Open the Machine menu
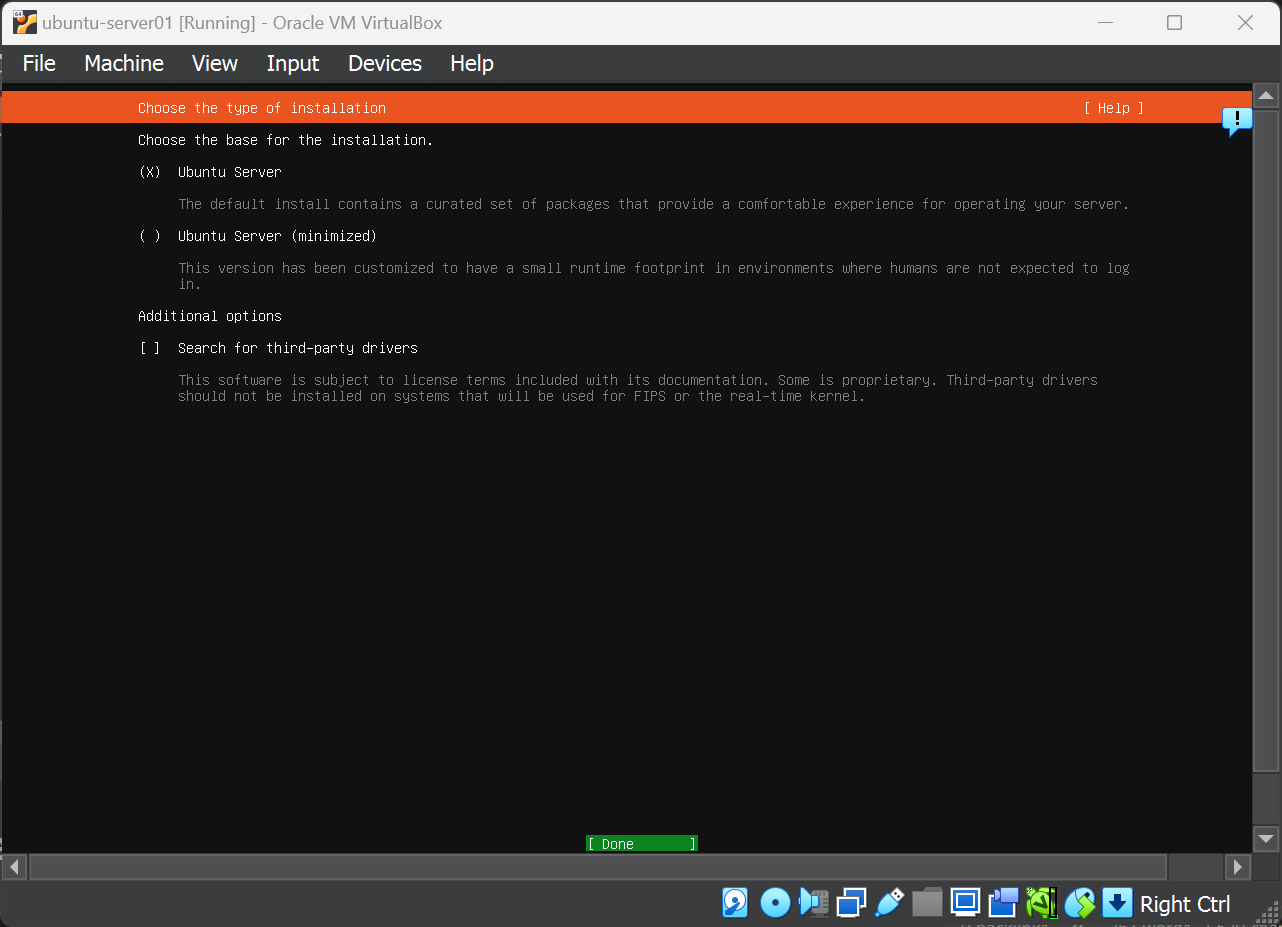 click(124, 63)
